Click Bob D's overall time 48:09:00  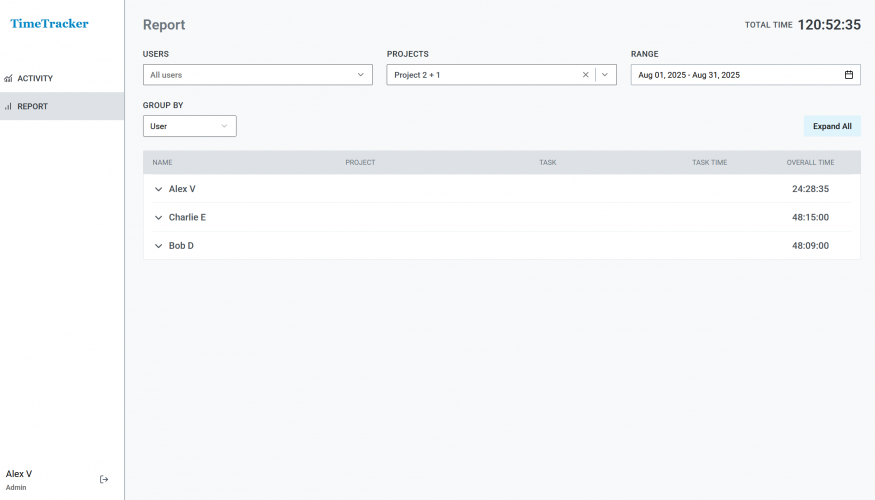click(810, 246)
